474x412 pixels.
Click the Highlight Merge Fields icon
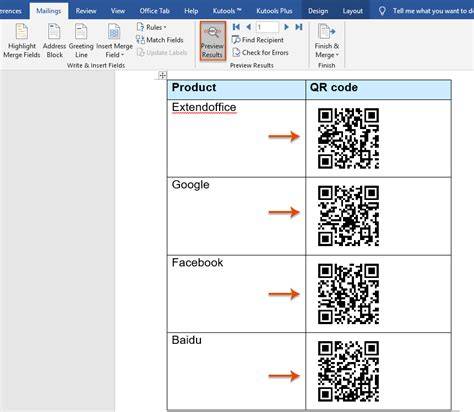click(x=22, y=32)
